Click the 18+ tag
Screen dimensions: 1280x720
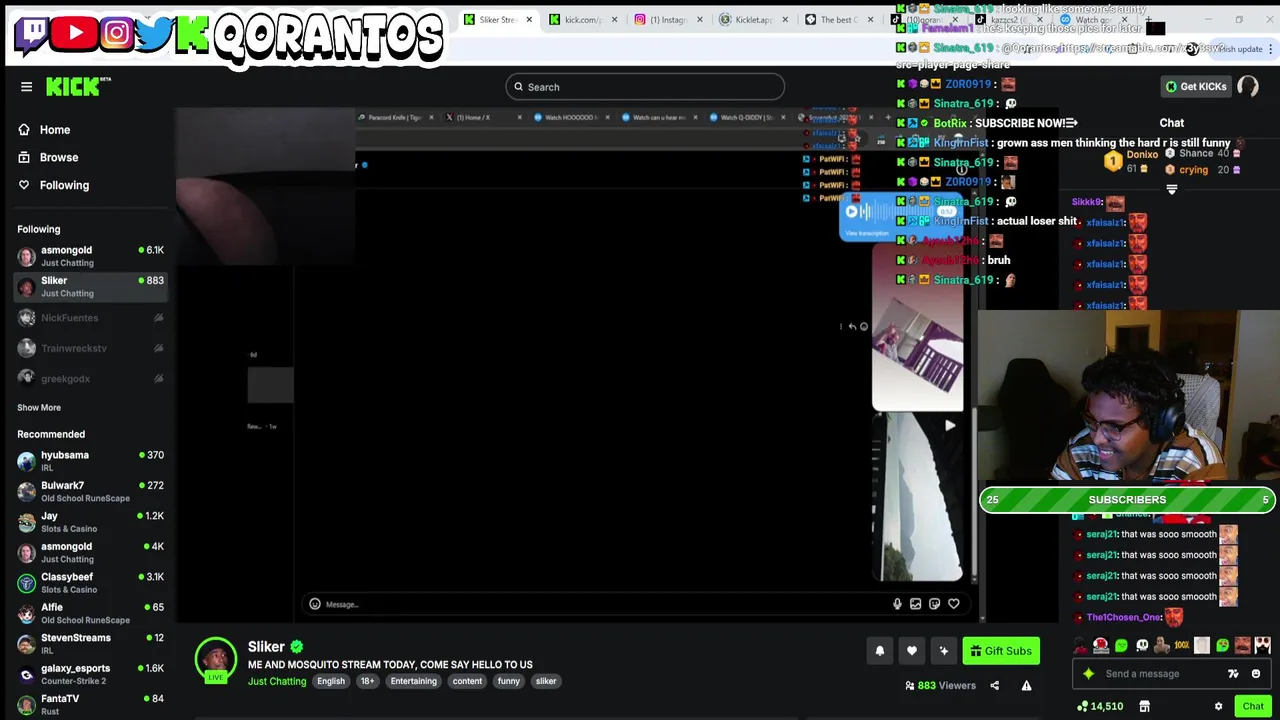point(367,682)
